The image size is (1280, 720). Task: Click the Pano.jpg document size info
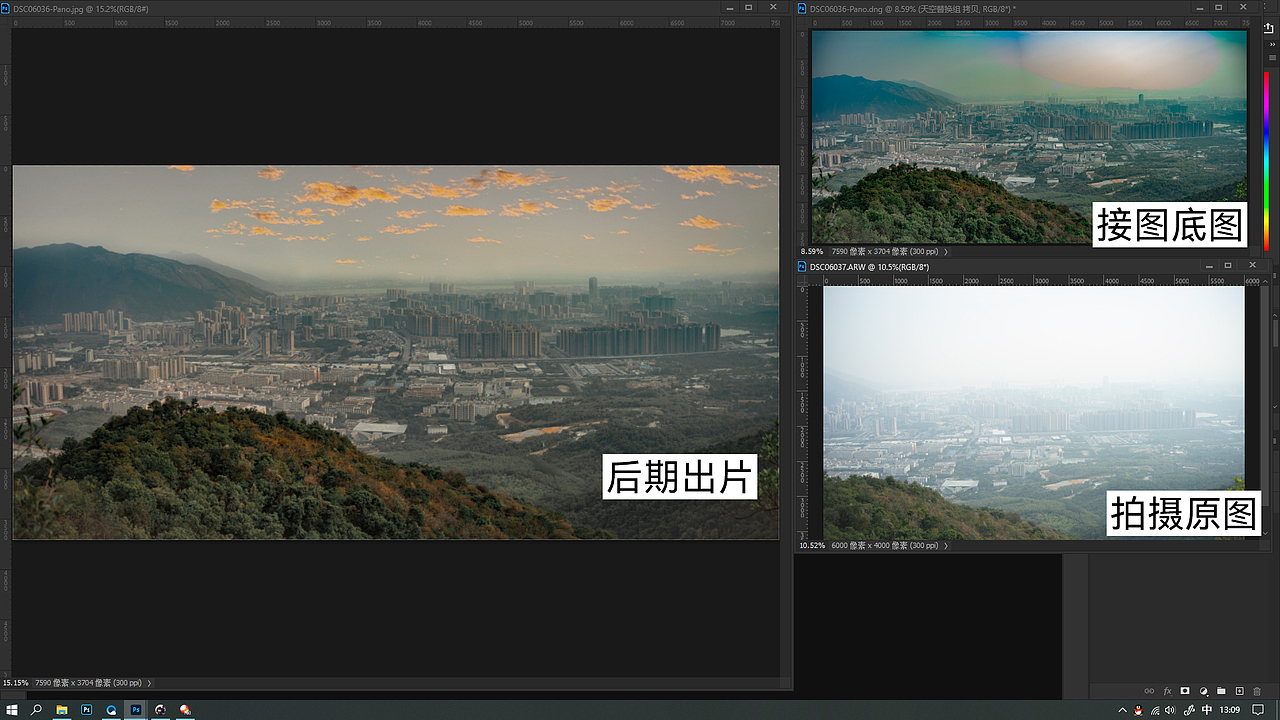pyautogui.click(x=88, y=683)
